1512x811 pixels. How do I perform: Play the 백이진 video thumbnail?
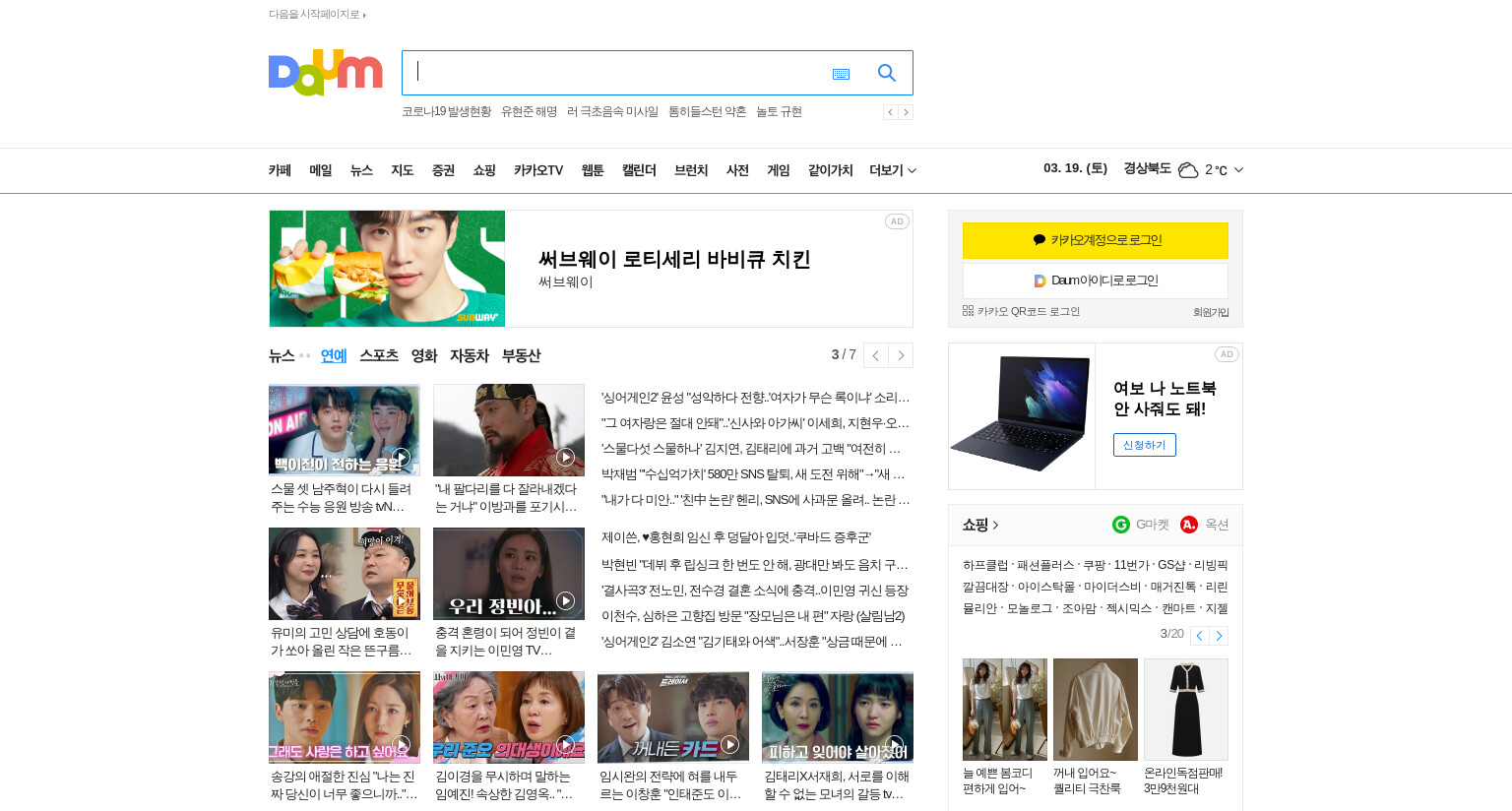coord(344,430)
